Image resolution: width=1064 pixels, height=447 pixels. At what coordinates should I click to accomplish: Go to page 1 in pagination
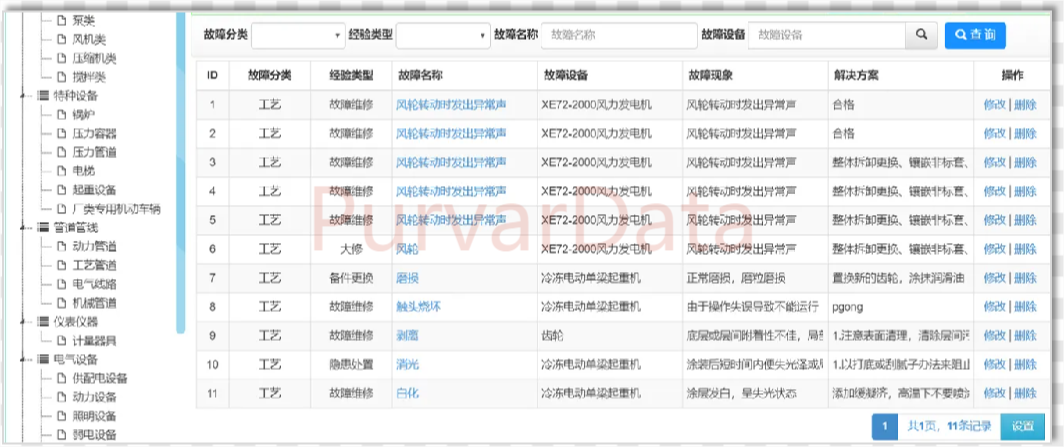click(884, 426)
